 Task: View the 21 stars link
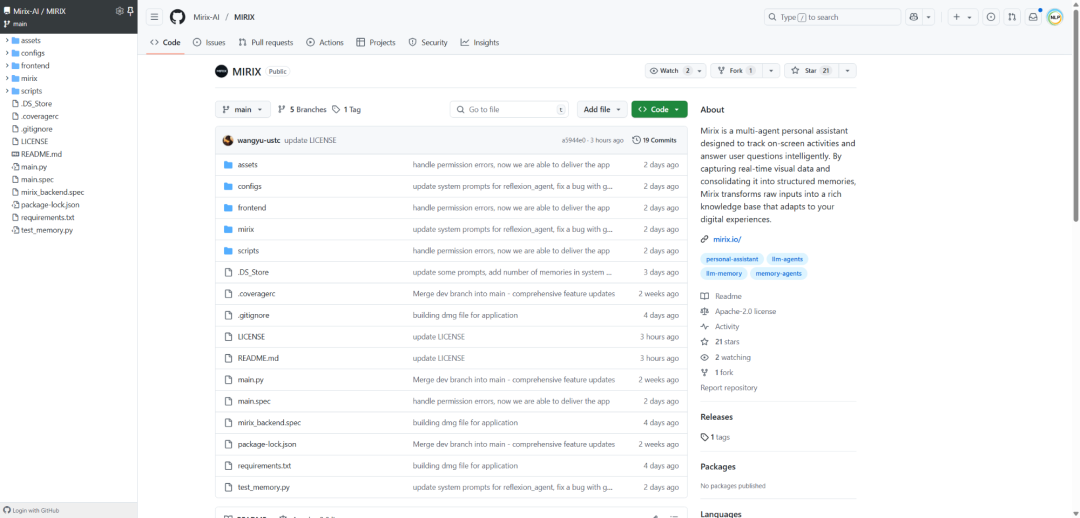click(x=720, y=342)
